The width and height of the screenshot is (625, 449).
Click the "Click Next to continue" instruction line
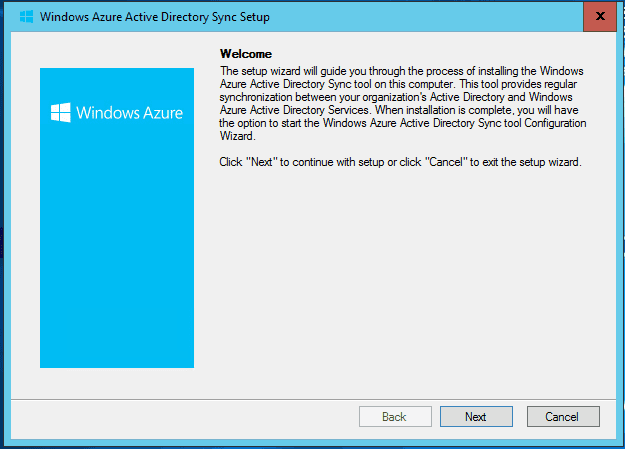click(x=400, y=162)
